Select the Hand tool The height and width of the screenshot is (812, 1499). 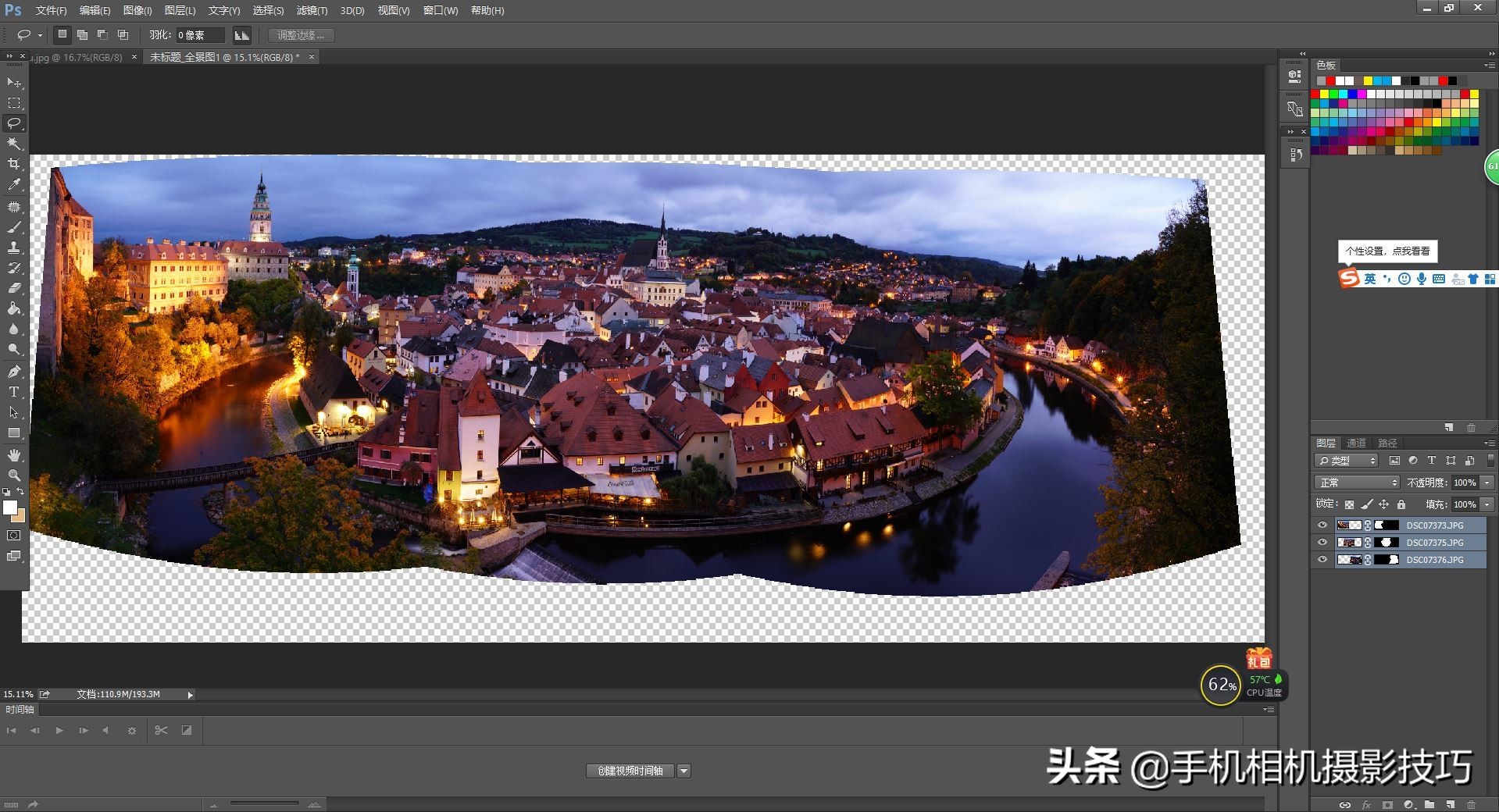14,454
